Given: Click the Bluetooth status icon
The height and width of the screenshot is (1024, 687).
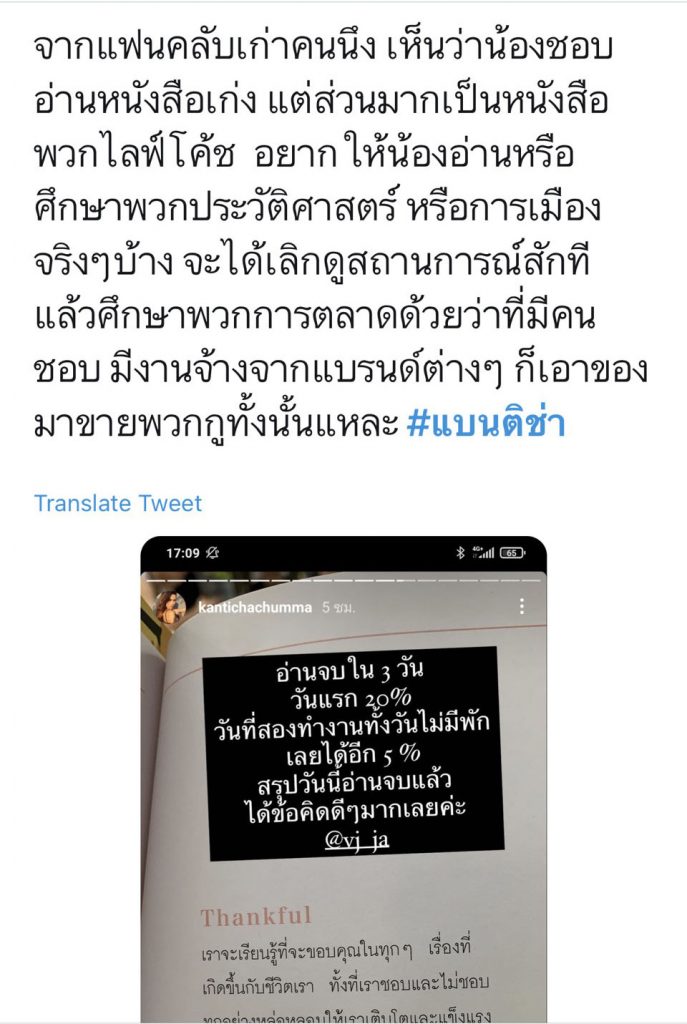Looking at the screenshot, I should (460, 553).
